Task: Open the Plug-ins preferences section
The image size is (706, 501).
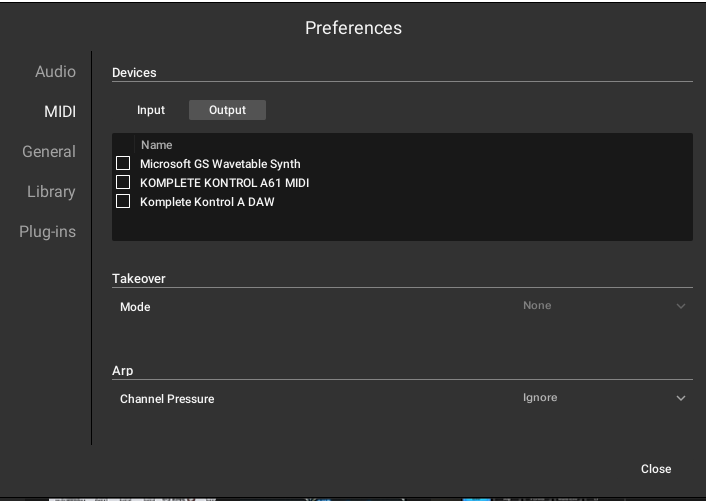Action: pos(47,232)
